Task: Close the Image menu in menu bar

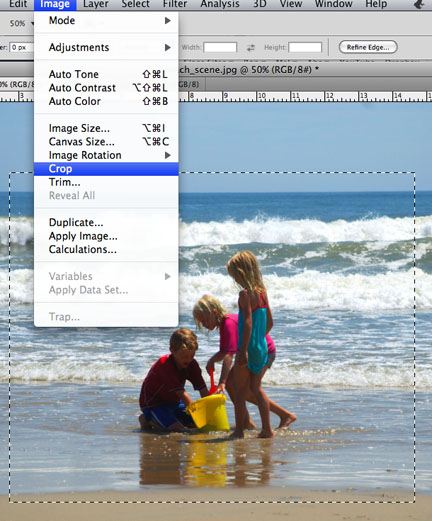Action: (x=55, y=4)
